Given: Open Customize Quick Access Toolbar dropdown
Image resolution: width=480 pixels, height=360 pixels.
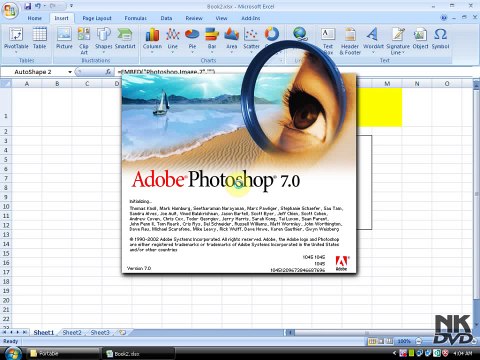Looking at the screenshot, I should point(71,6).
